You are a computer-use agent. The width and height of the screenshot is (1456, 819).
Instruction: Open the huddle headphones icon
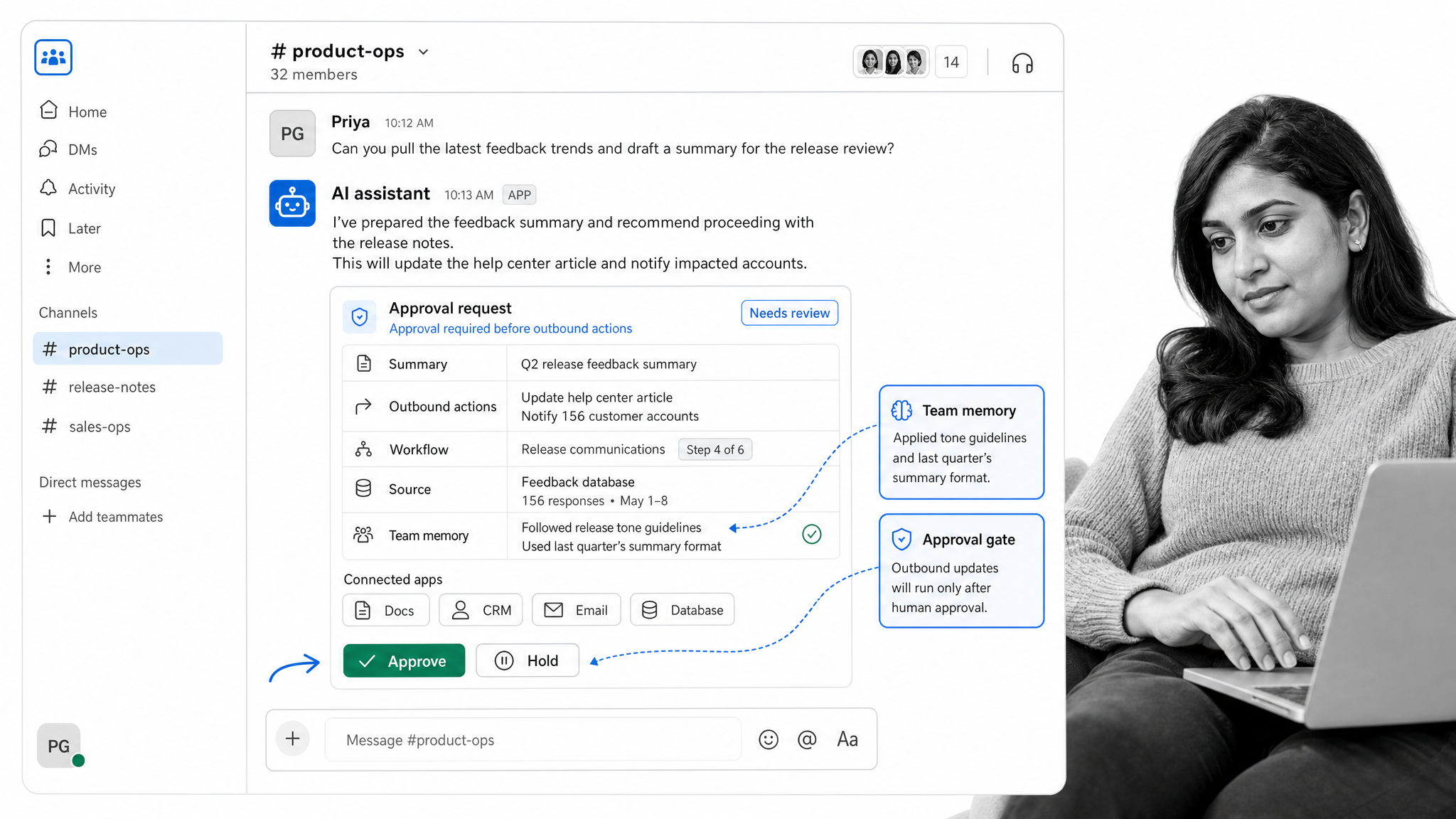(x=1022, y=63)
